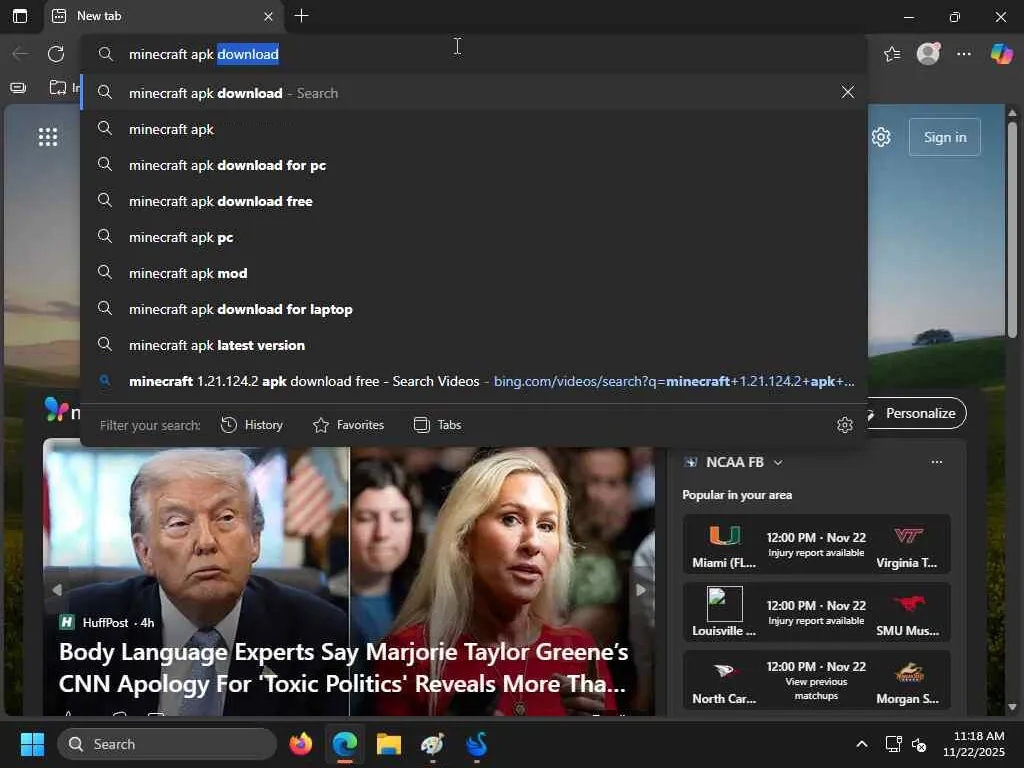Close the New tab tab

(268, 16)
